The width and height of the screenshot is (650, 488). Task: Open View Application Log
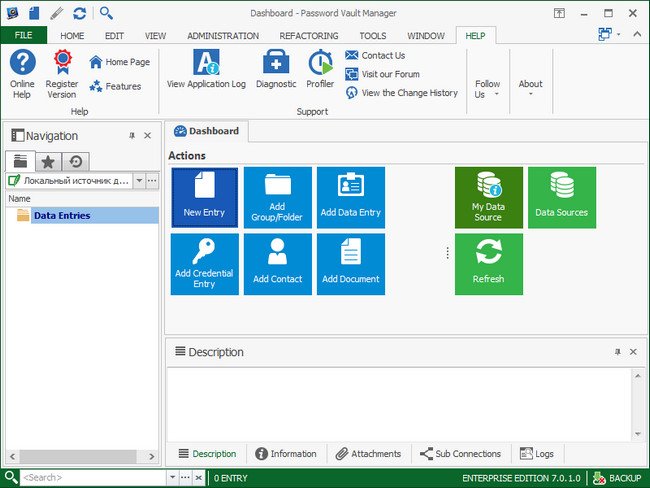[206, 69]
